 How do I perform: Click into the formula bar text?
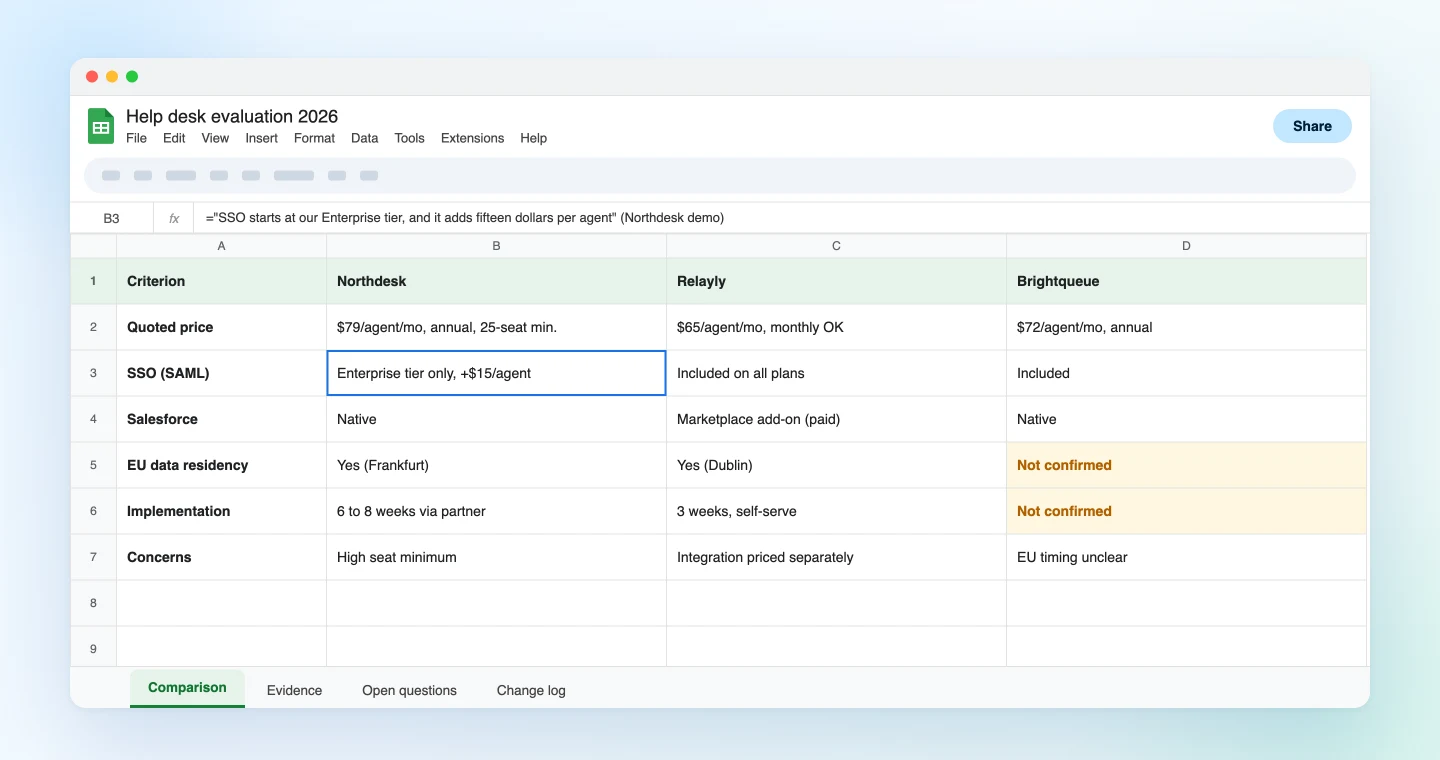(x=465, y=218)
